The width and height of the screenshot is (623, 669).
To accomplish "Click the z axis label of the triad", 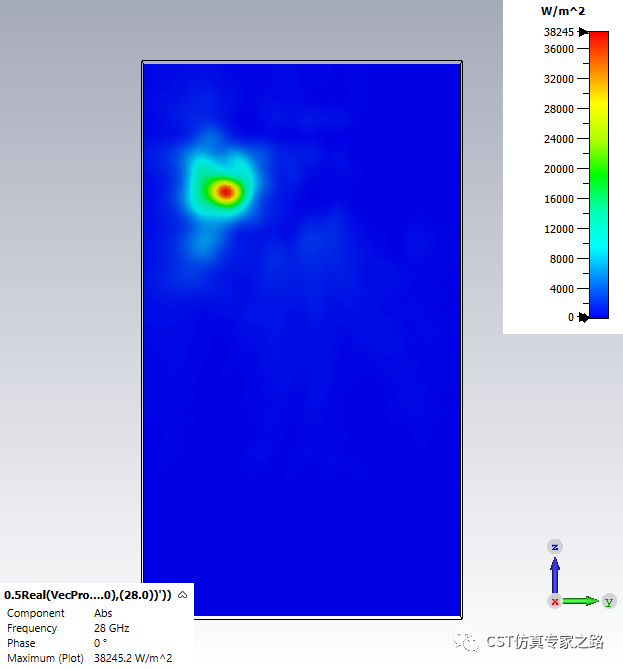I will (x=555, y=547).
